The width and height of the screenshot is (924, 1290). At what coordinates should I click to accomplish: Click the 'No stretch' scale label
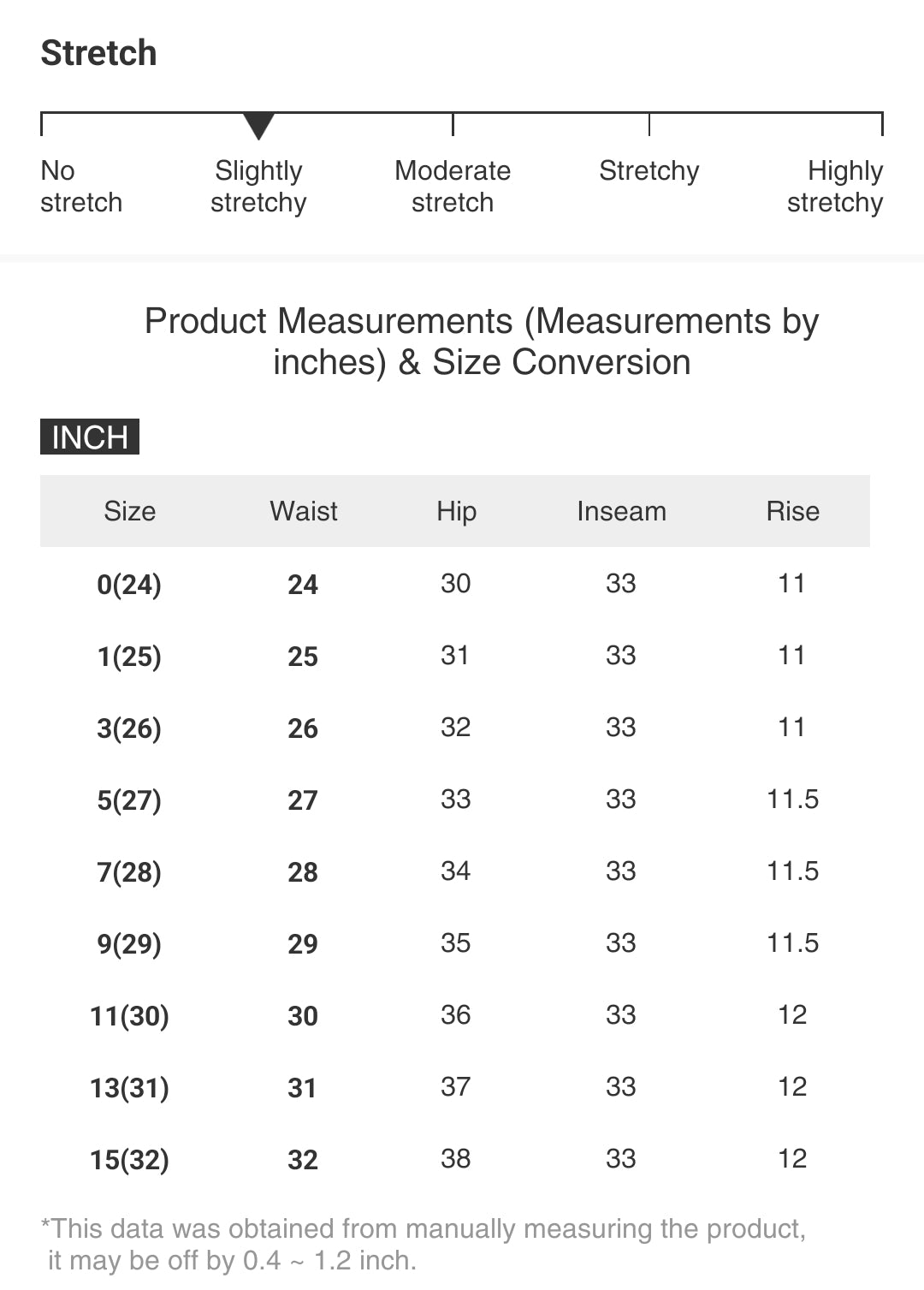click(81, 187)
